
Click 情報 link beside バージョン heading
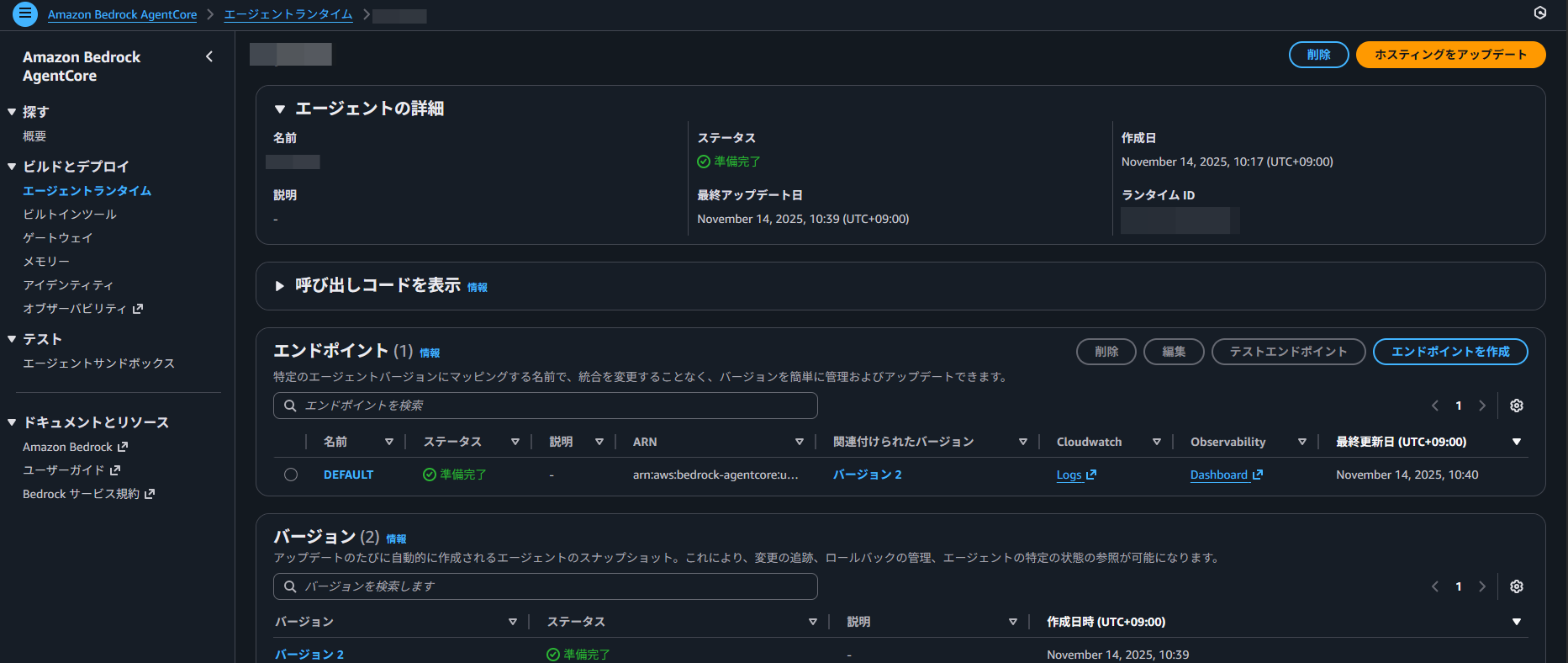[396, 539]
